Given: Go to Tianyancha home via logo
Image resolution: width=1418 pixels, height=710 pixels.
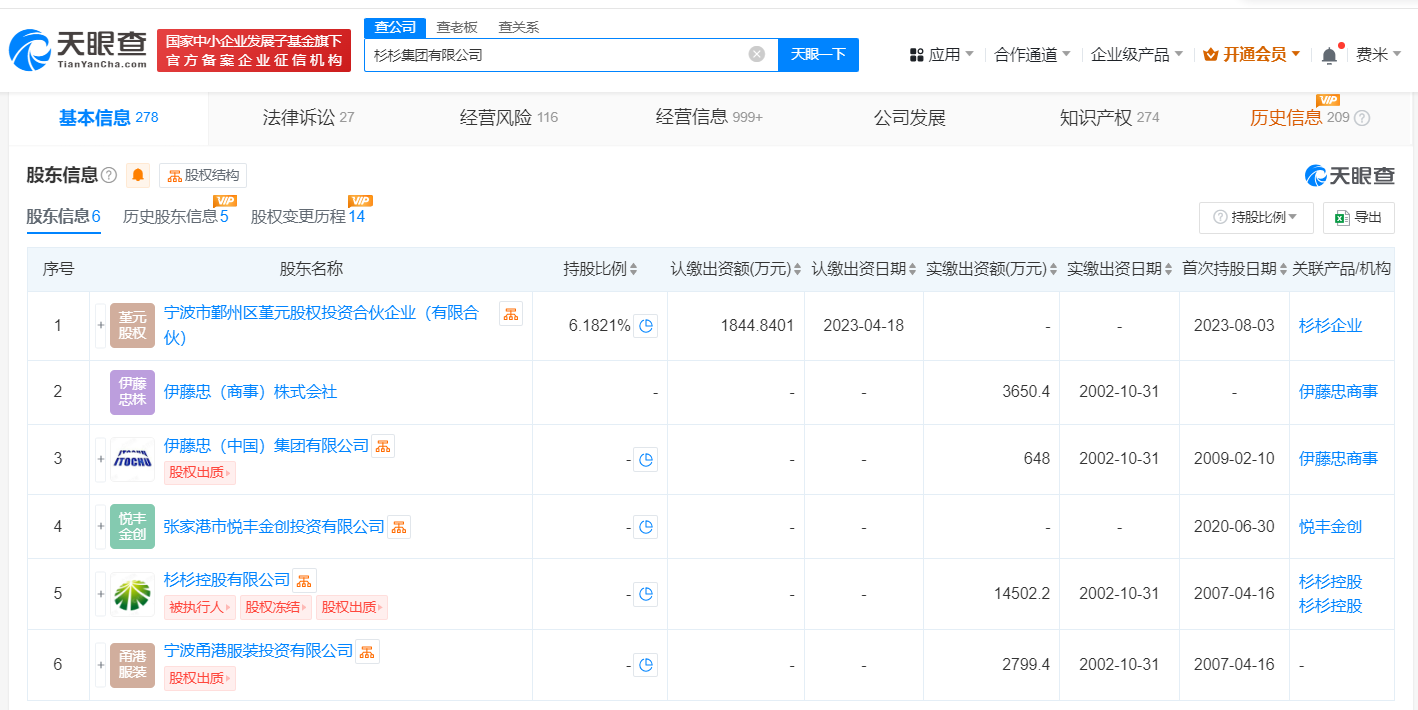Looking at the screenshot, I should [77, 50].
